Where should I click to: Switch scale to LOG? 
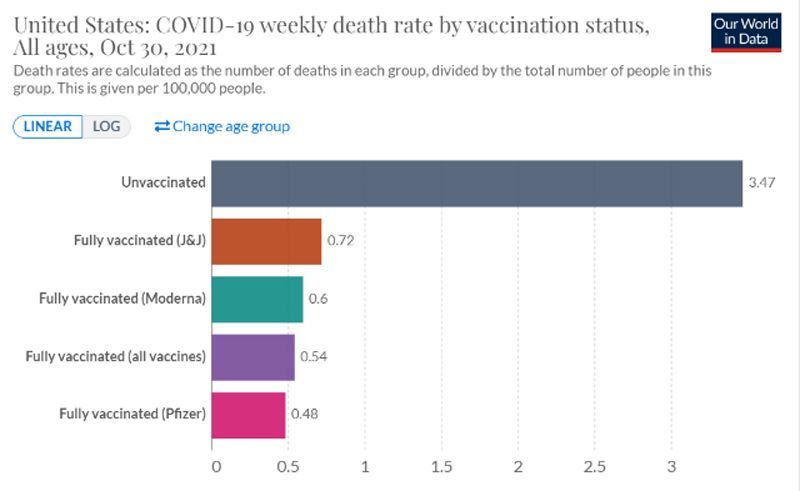(107, 126)
